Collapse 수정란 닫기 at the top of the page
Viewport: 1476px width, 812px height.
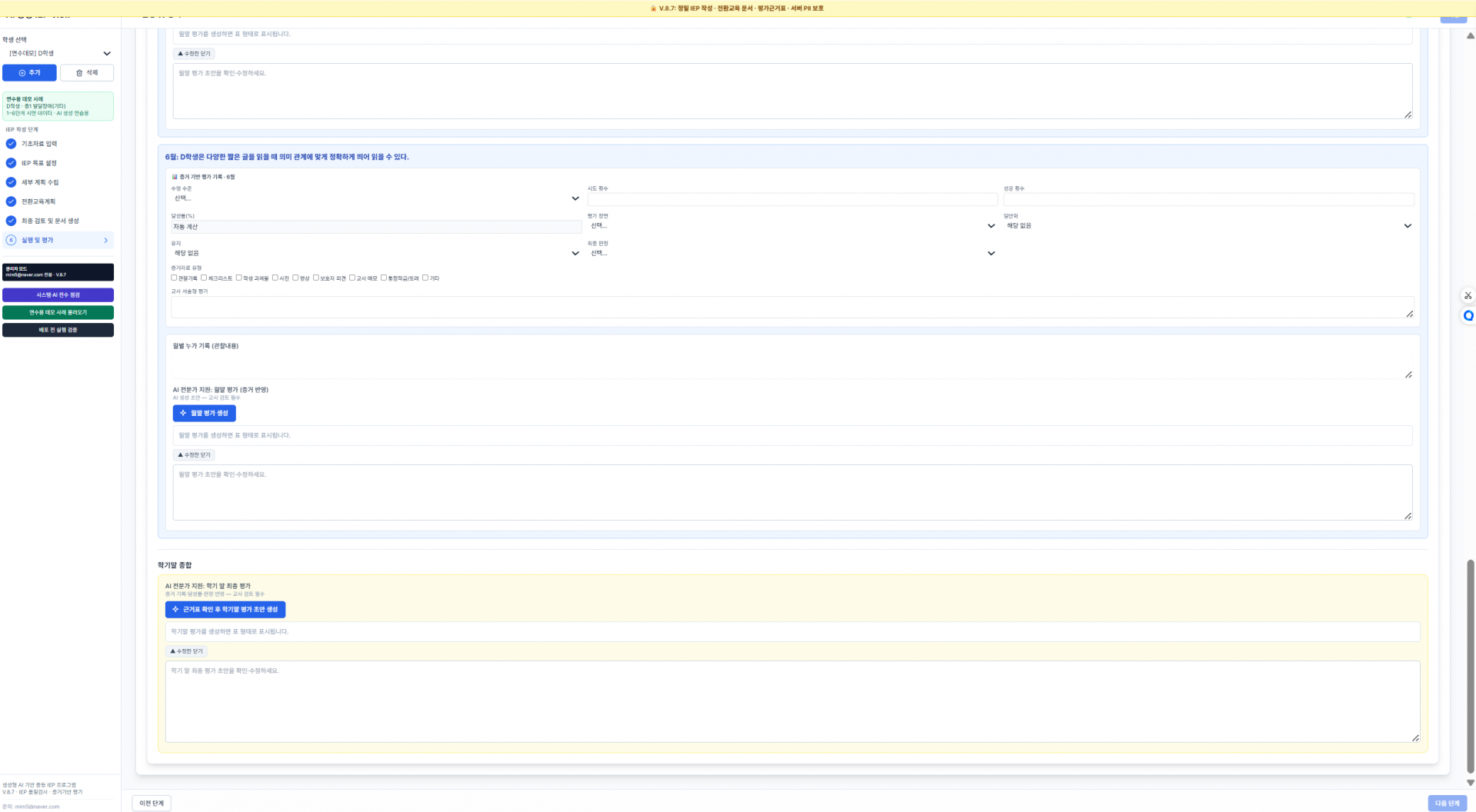point(194,54)
